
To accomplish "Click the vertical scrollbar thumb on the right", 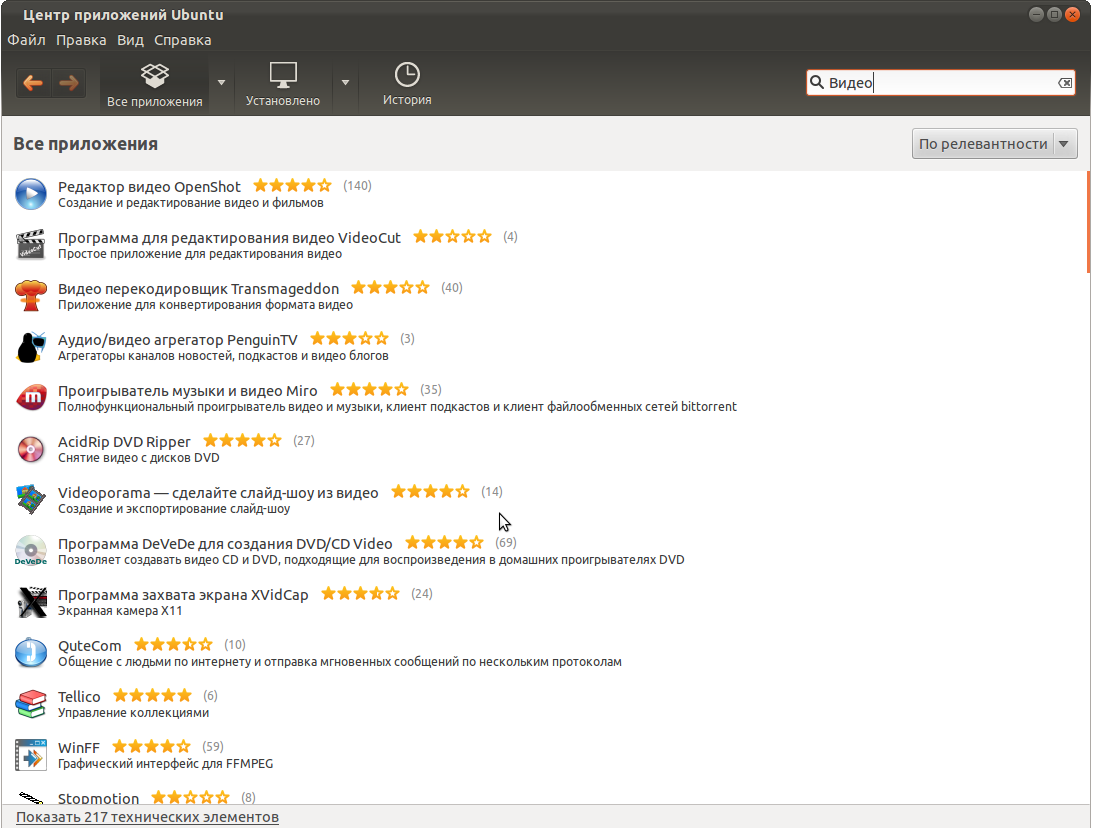I will [1088, 222].
